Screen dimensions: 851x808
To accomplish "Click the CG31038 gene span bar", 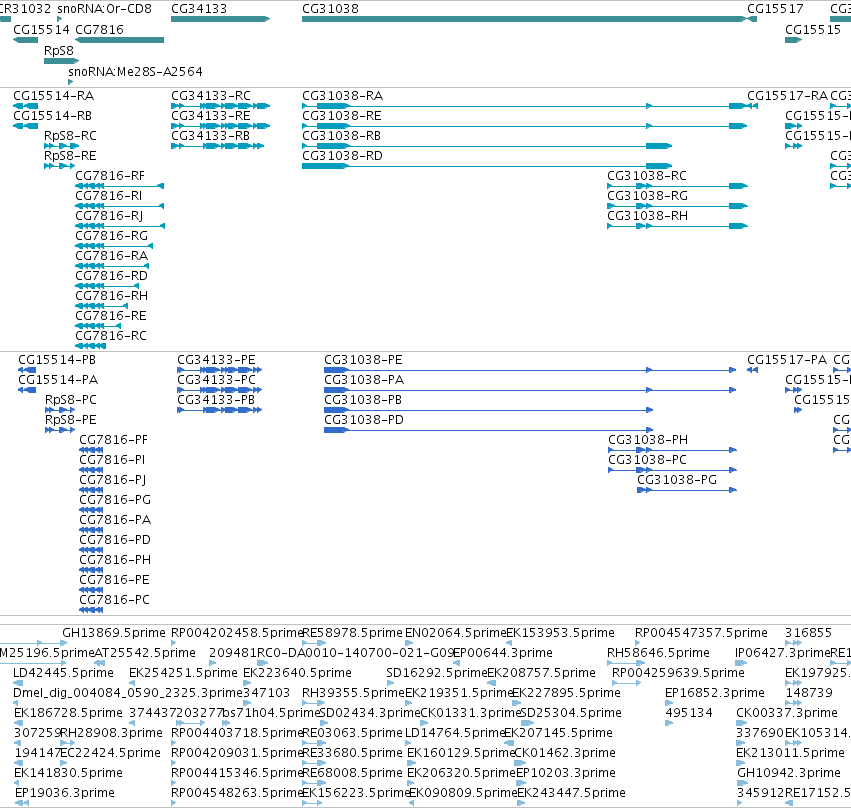I will (x=524, y=19).
